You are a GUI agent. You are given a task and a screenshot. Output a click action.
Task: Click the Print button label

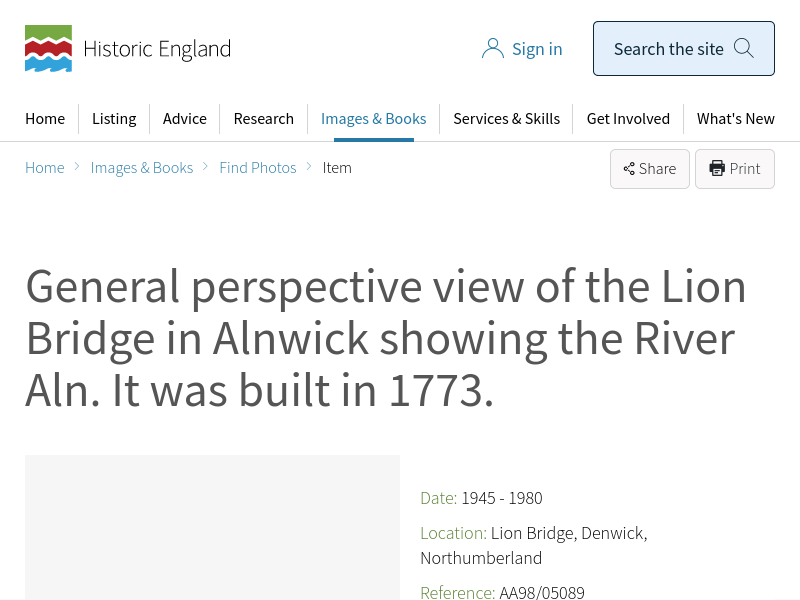pos(745,169)
